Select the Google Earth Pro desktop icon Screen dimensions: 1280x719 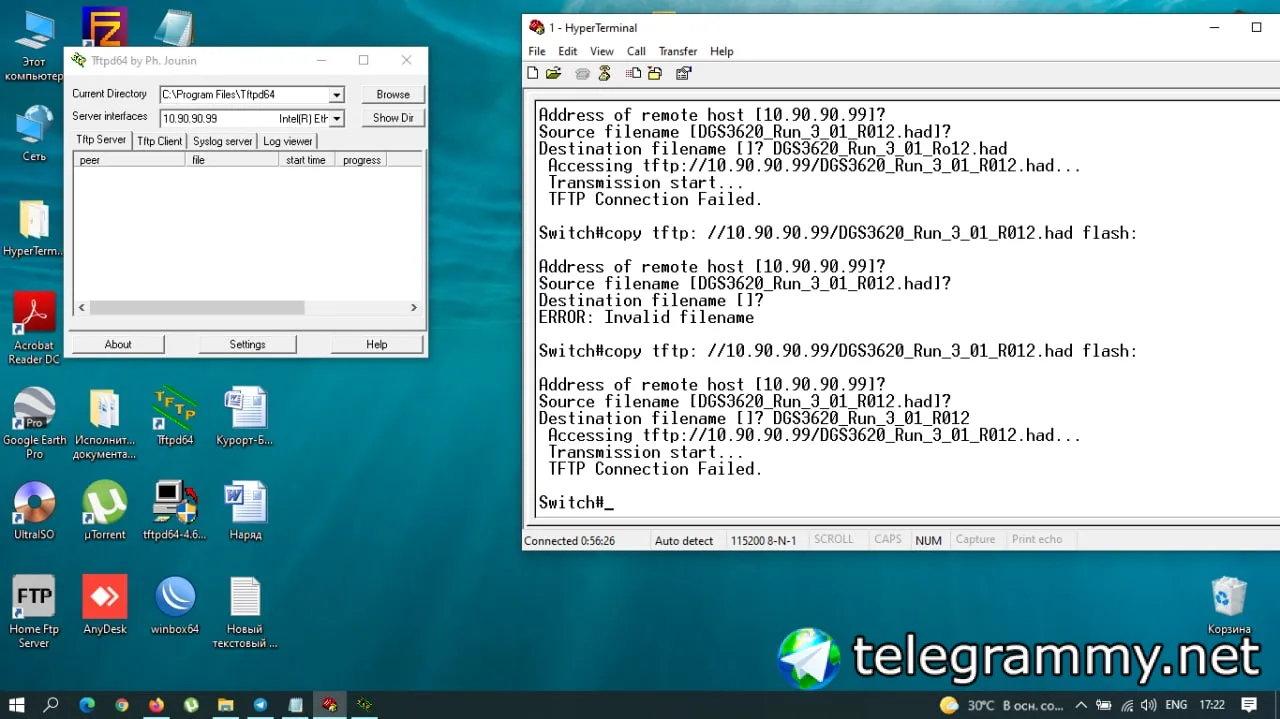(34, 423)
